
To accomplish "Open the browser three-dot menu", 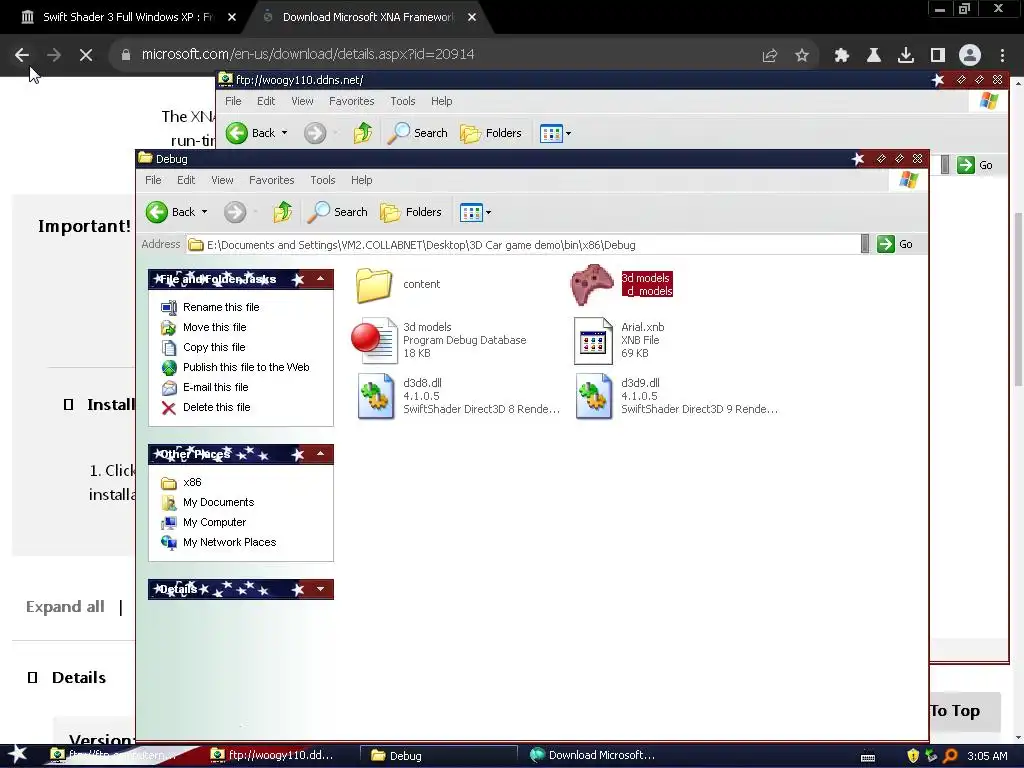I will tap(1002, 56).
